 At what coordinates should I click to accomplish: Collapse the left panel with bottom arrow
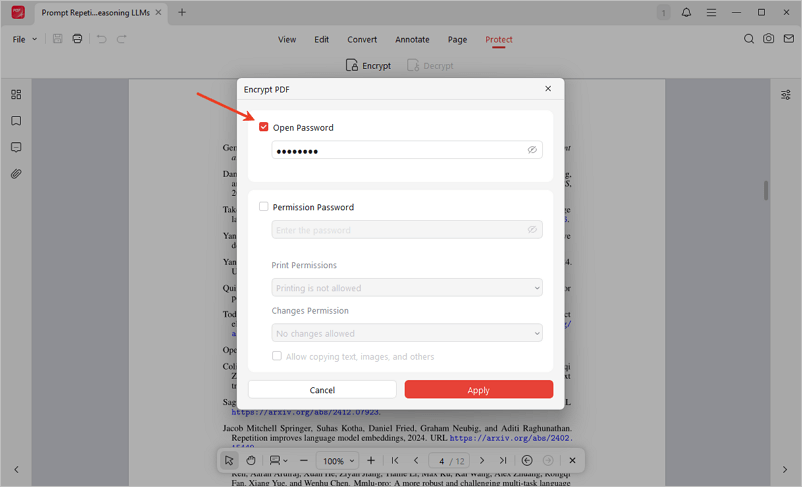(x=16, y=469)
